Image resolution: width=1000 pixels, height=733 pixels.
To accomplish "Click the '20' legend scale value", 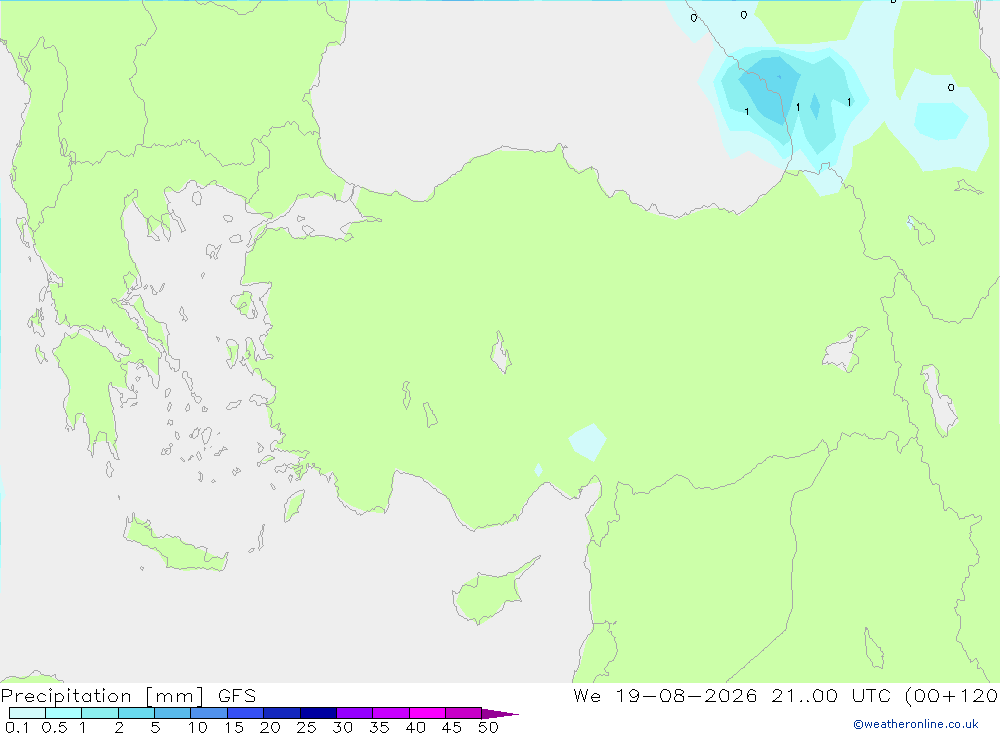I will click(x=270, y=727).
